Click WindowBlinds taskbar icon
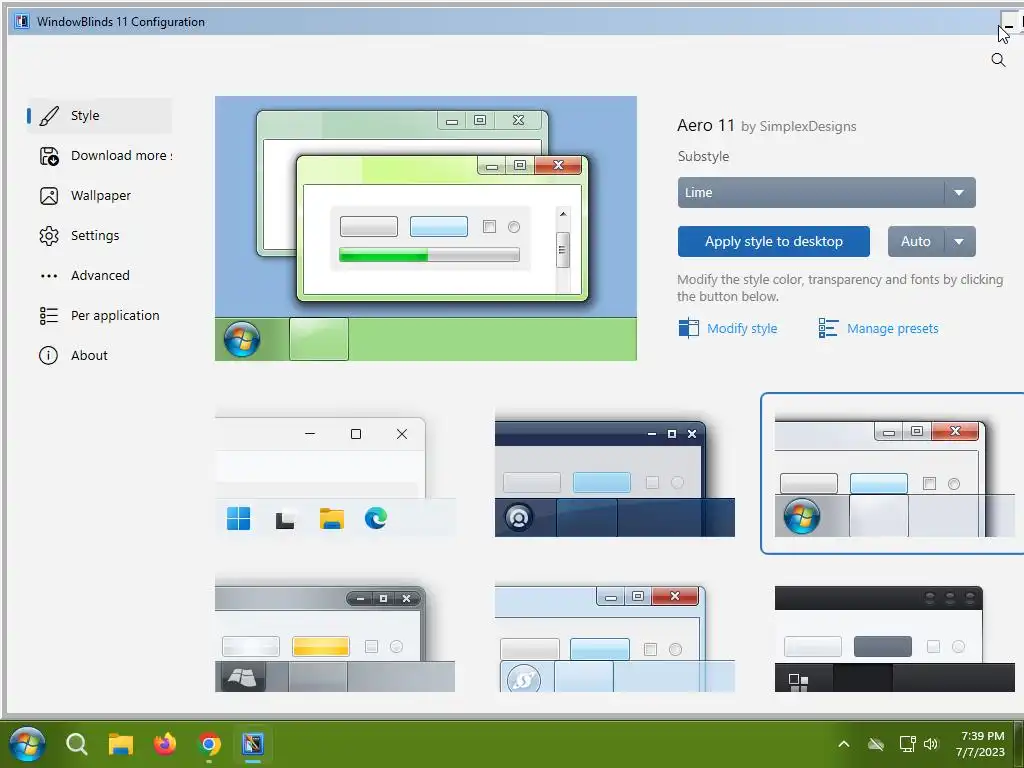 (x=253, y=744)
